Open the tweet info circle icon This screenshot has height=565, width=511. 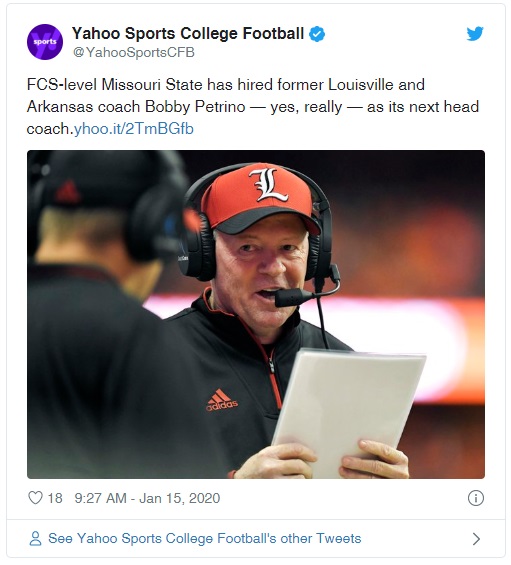[476, 498]
